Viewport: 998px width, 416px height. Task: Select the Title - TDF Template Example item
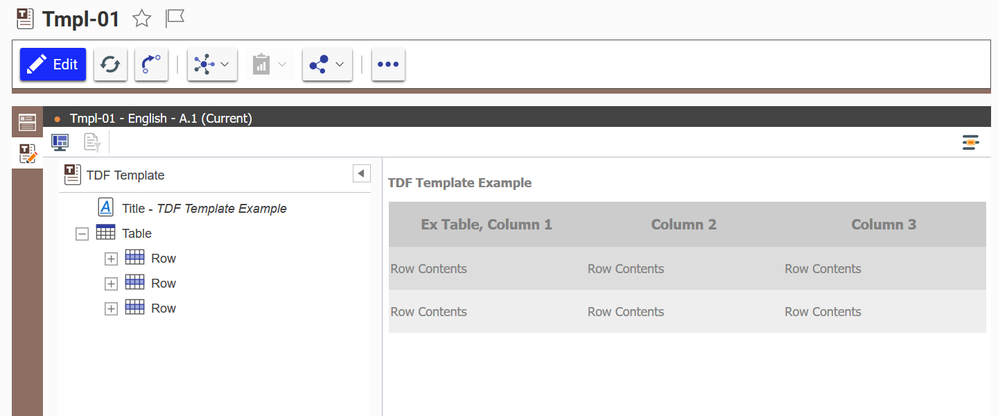(x=203, y=209)
